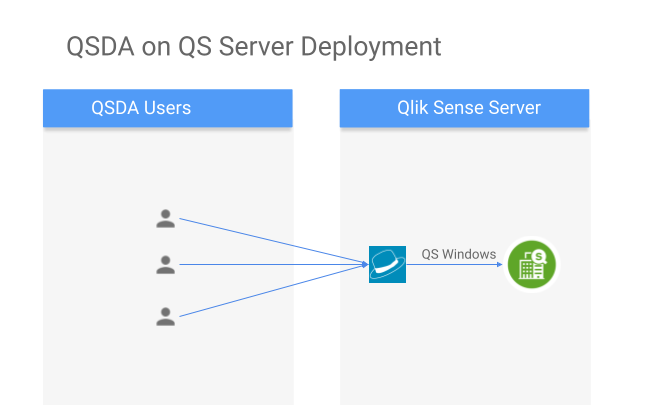Viewport: 645px width, 405px height.
Task: Select the QS Windows label
Action: [x=458, y=254]
